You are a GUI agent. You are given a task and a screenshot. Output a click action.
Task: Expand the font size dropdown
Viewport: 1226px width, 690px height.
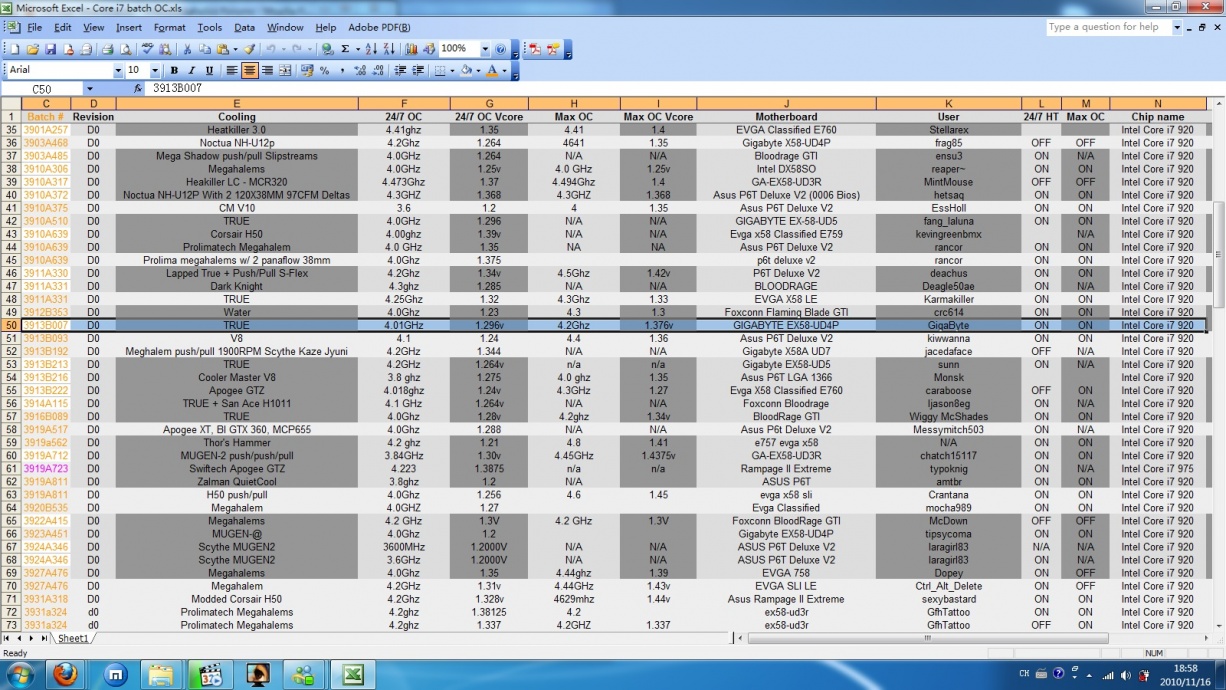tap(155, 71)
